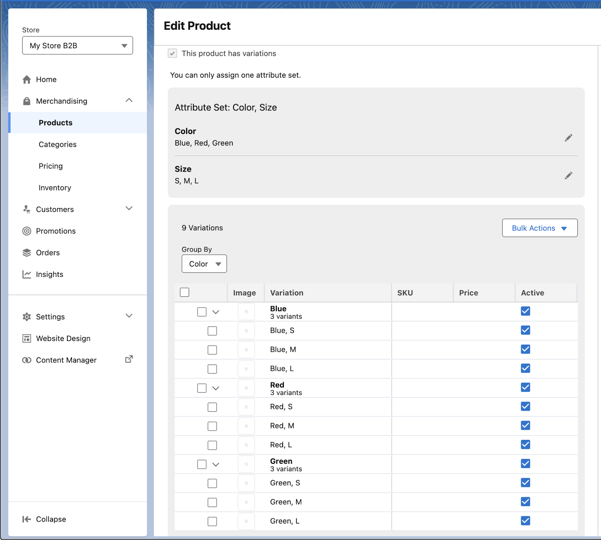Click the Collapse sidebar arrow icon
Image resolution: width=601 pixels, height=540 pixels.
pyautogui.click(x=26, y=519)
